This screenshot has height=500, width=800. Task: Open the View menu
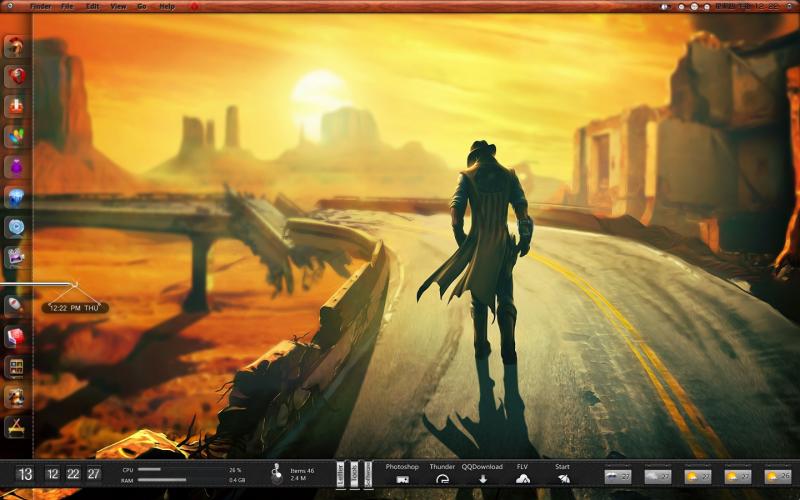[118, 7]
